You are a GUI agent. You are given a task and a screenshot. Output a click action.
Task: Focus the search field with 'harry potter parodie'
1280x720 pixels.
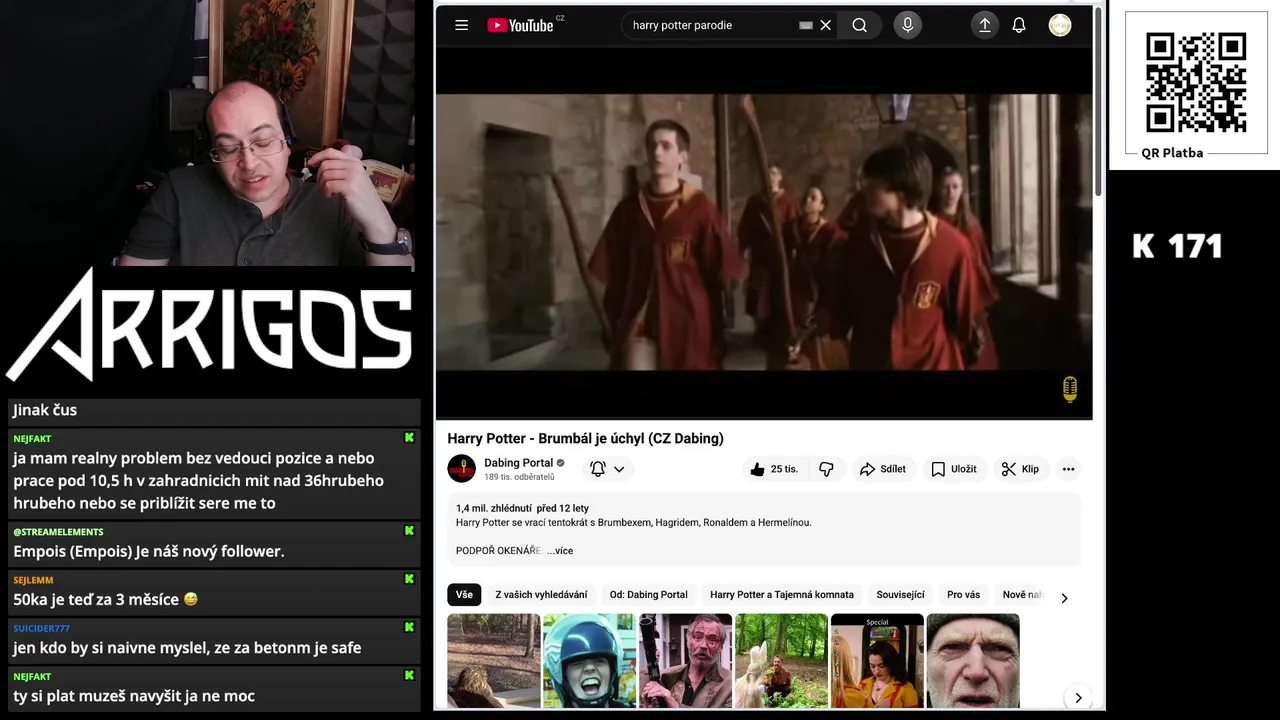tap(710, 25)
